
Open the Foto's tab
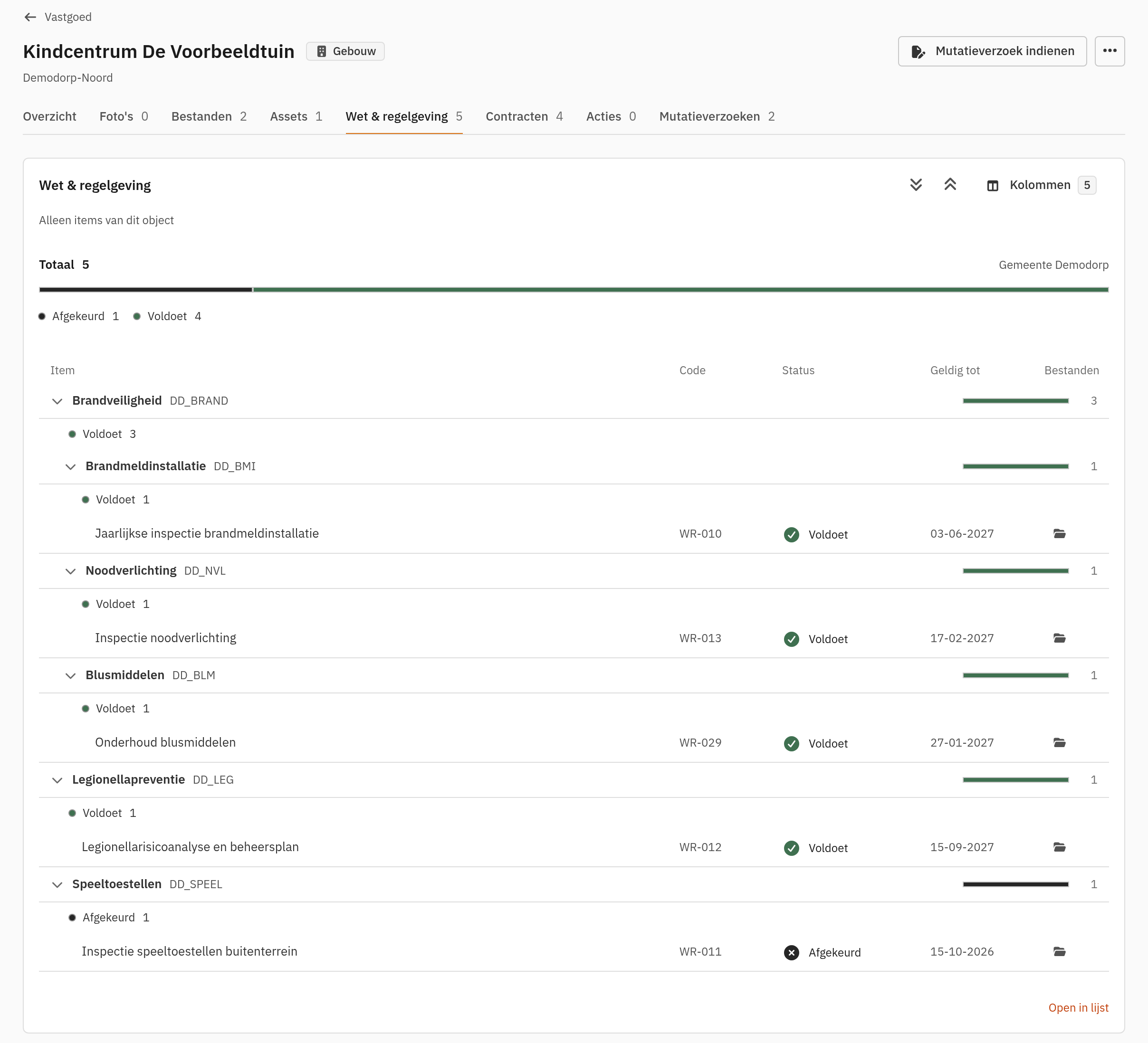pyautogui.click(x=124, y=117)
